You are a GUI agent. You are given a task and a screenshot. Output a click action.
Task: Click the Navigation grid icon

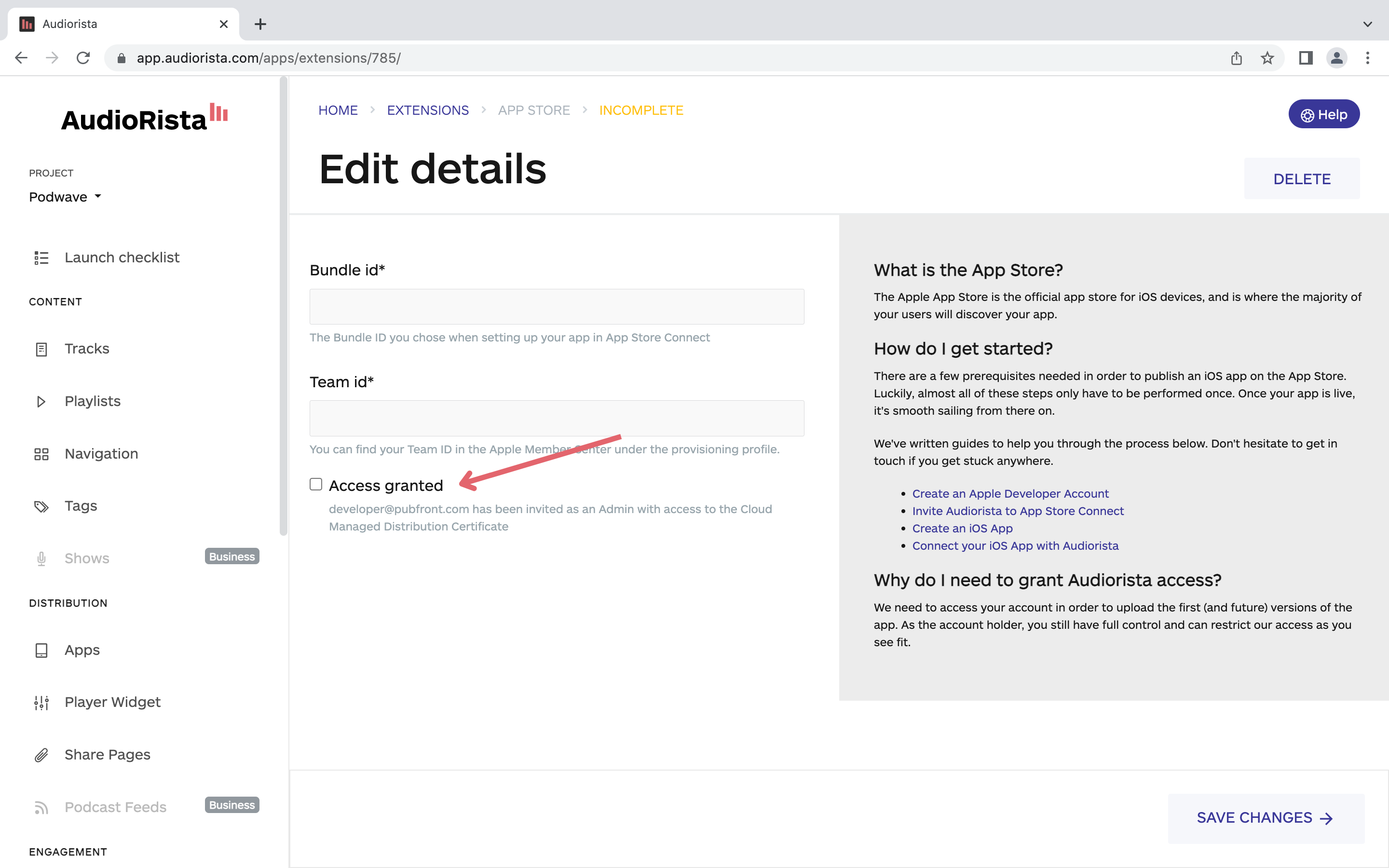[41, 454]
